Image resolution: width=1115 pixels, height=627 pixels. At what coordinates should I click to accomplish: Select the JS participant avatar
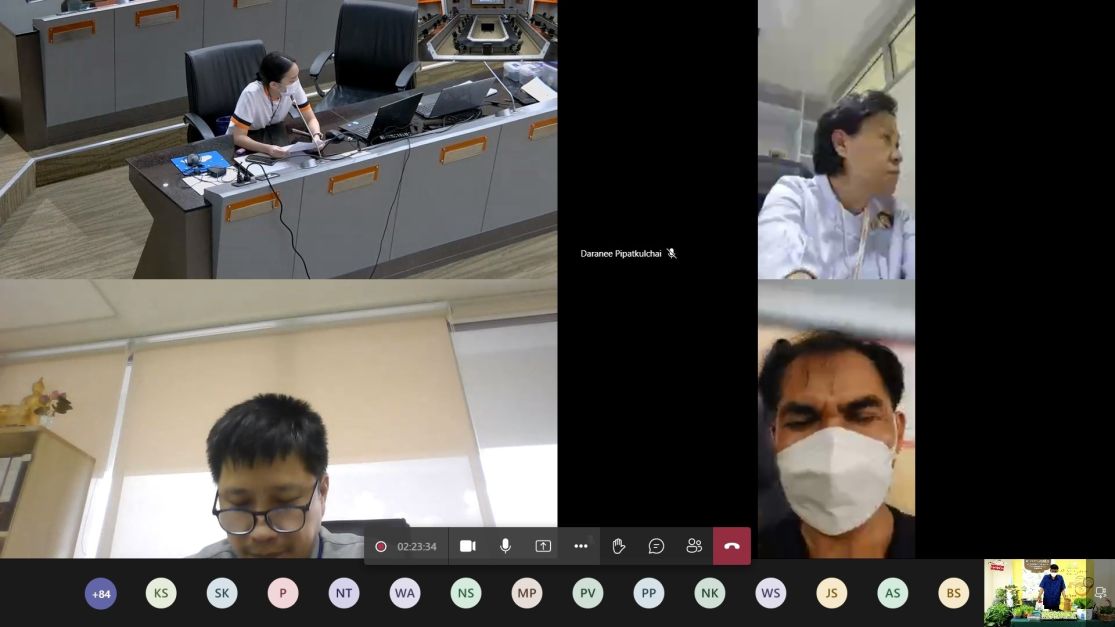point(831,594)
